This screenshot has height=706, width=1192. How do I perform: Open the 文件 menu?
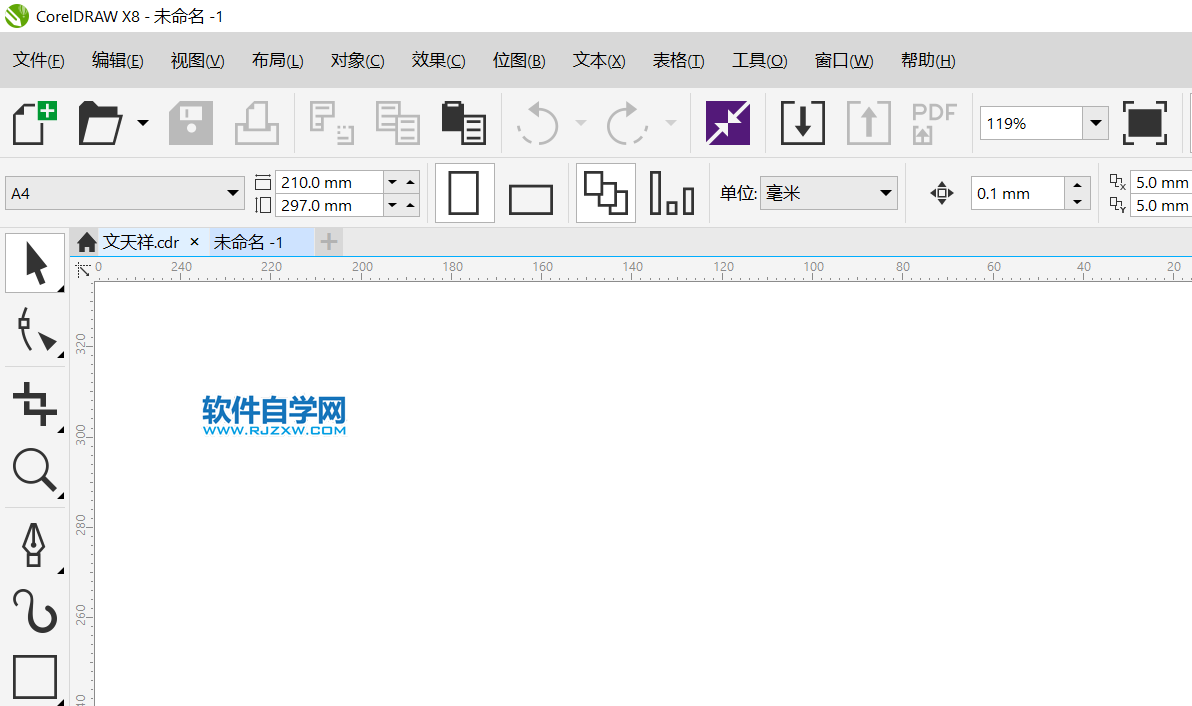point(38,60)
